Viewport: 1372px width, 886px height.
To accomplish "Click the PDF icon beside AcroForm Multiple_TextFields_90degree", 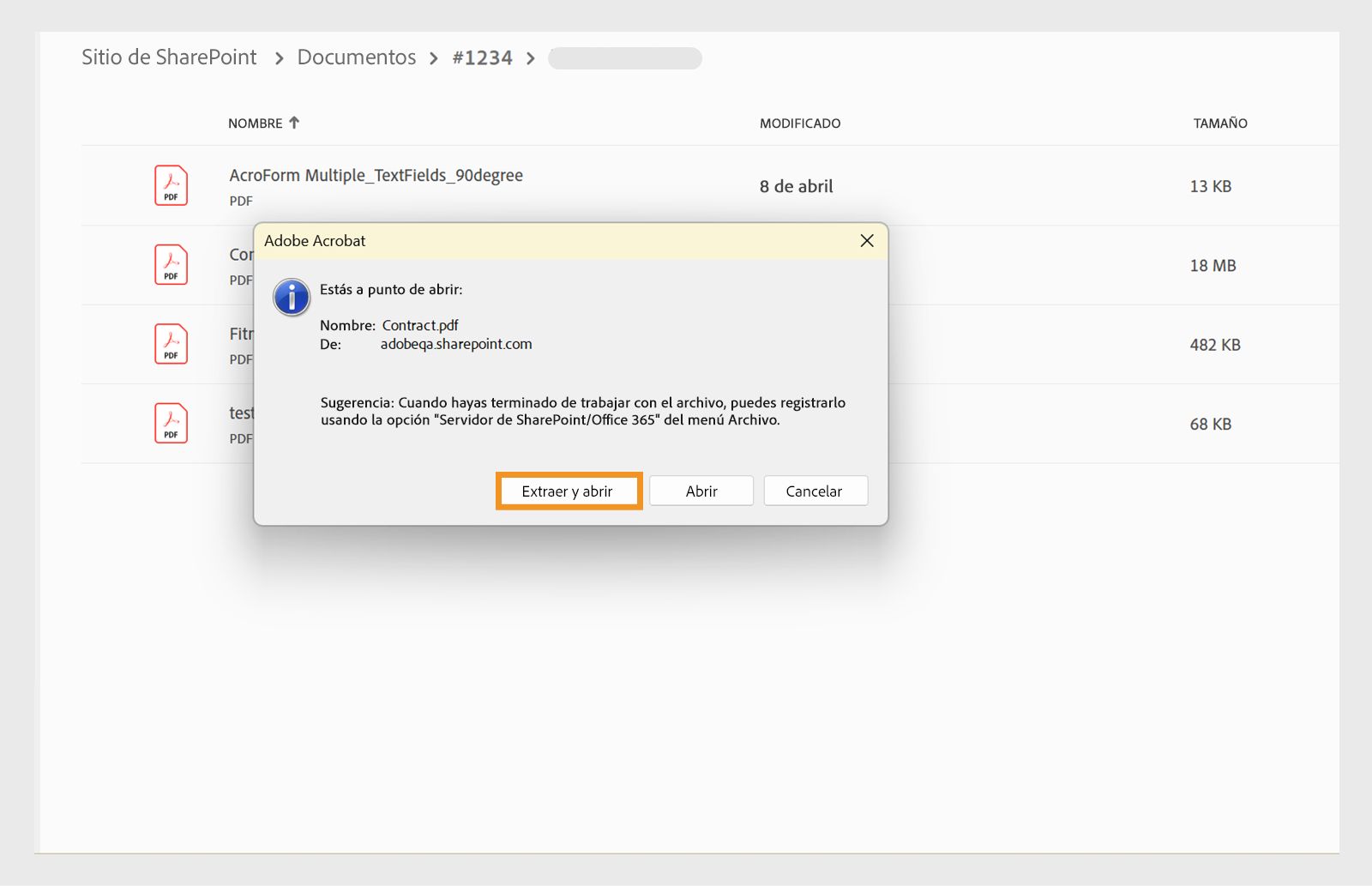I will pyautogui.click(x=171, y=185).
